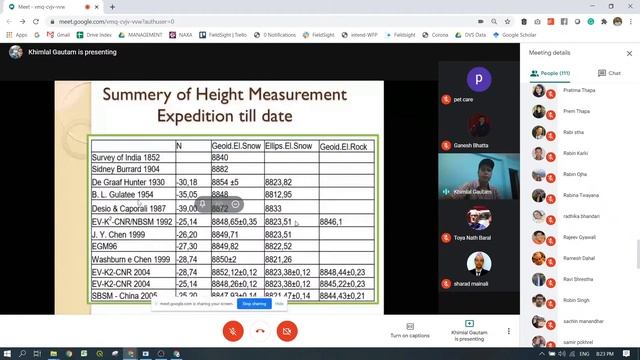The width and height of the screenshot is (640, 360).
Task: Open the Windows notification center
Action: tap(627, 353)
